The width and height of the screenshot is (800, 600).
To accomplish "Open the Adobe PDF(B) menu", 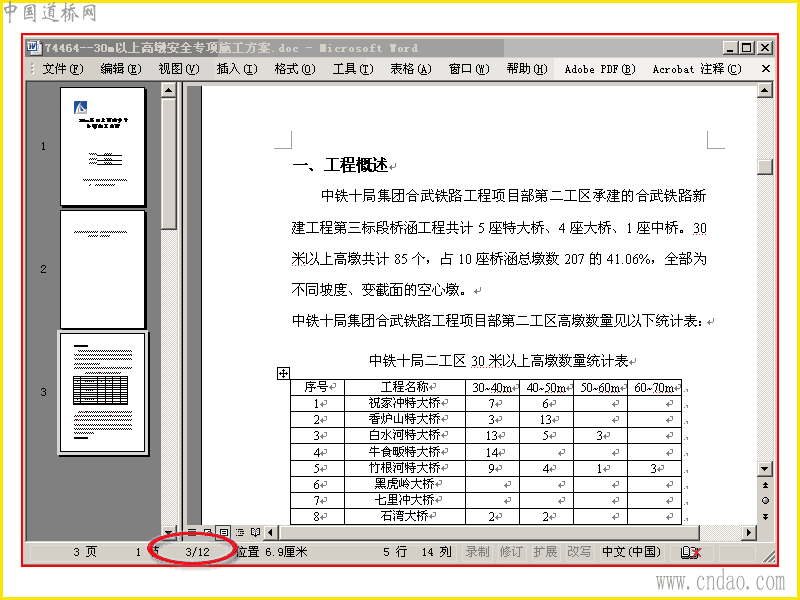I will click(x=599, y=69).
